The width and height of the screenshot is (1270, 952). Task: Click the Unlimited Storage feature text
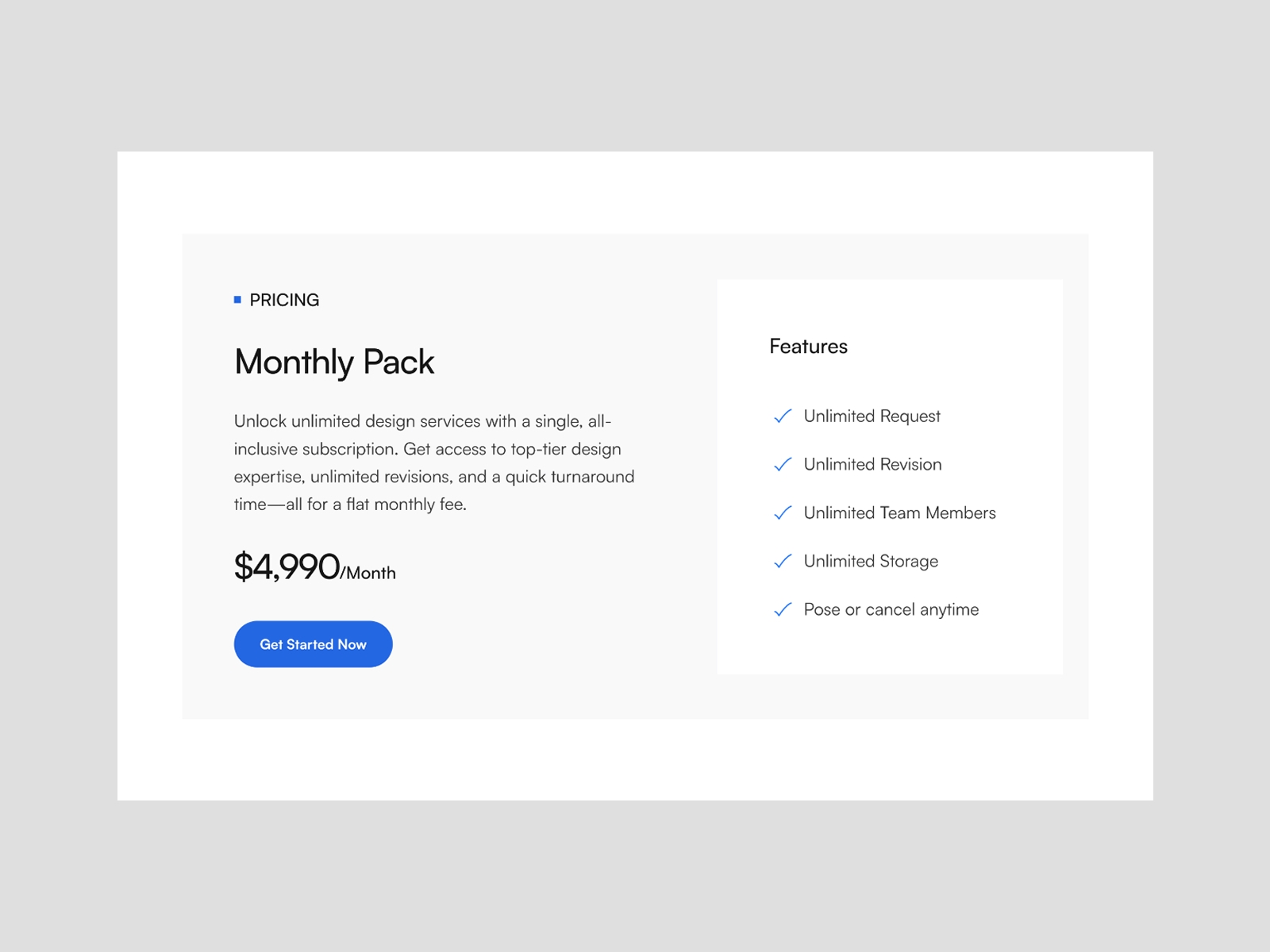click(871, 562)
